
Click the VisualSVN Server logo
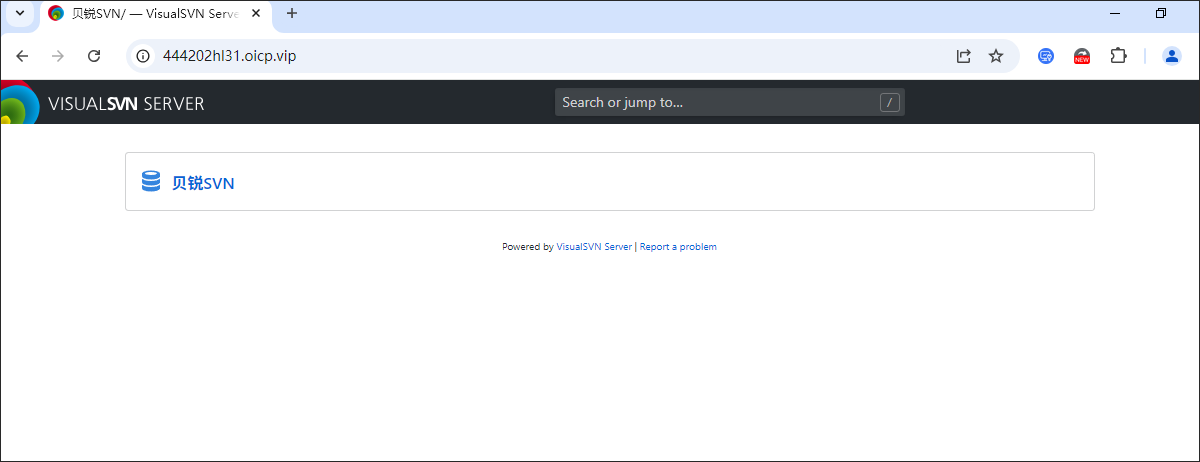coord(102,102)
